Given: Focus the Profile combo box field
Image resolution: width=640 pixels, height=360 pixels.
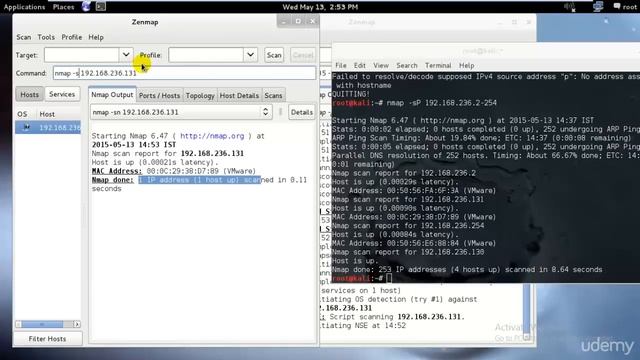Looking at the screenshot, I should pos(206,55).
